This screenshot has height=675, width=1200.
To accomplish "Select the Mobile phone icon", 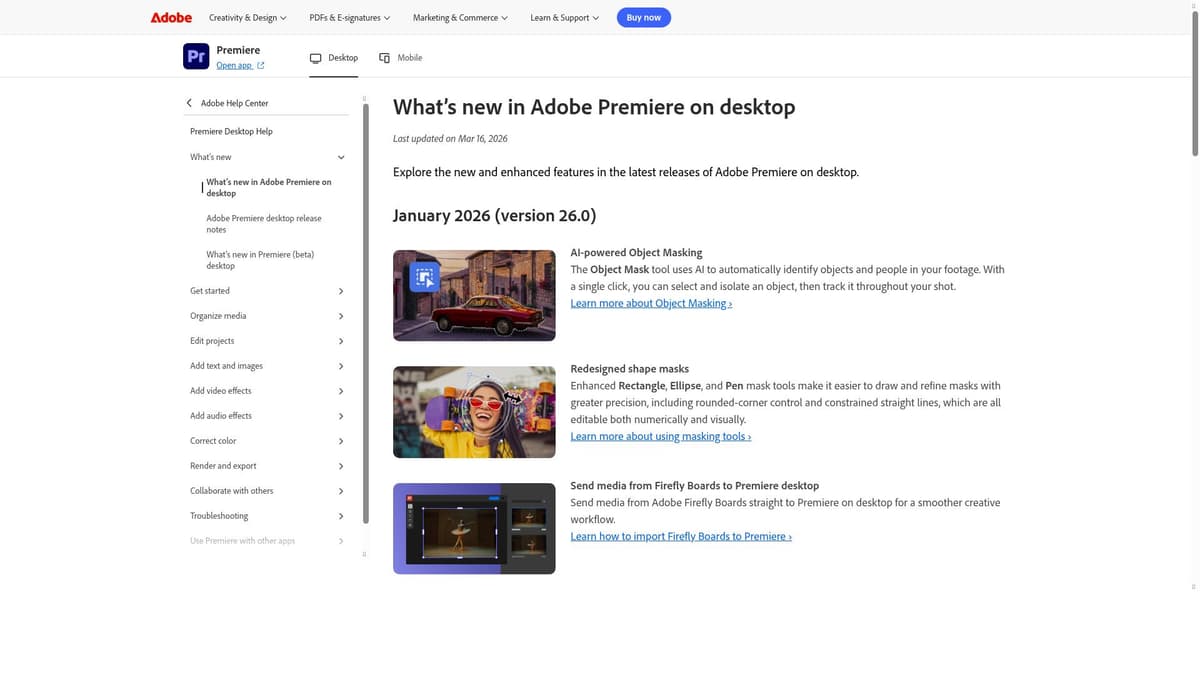I will tap(383, 57).
